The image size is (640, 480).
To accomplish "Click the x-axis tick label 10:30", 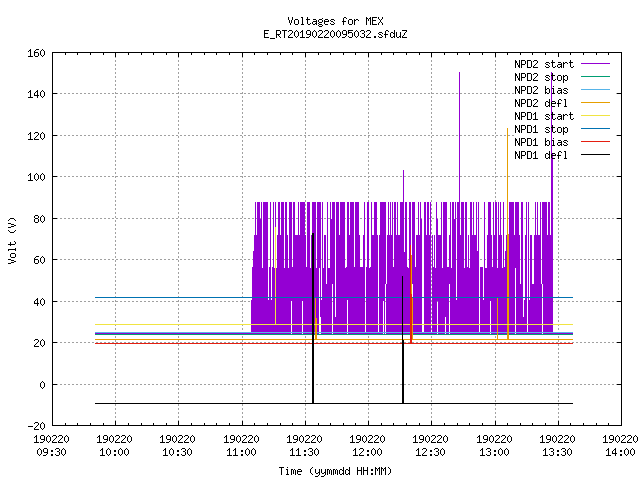I will (178, 452).
